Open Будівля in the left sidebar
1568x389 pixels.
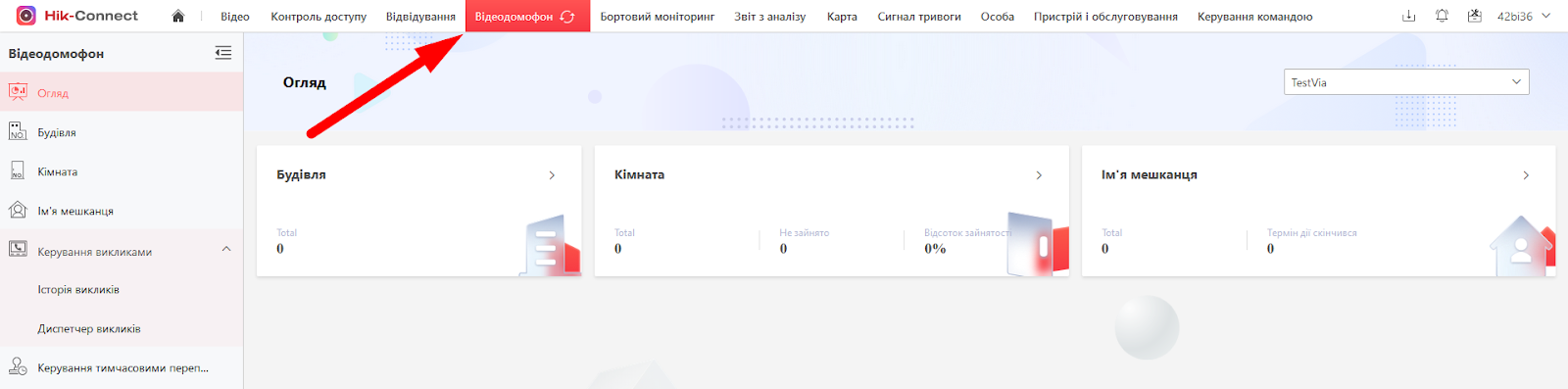click(122, 132)
